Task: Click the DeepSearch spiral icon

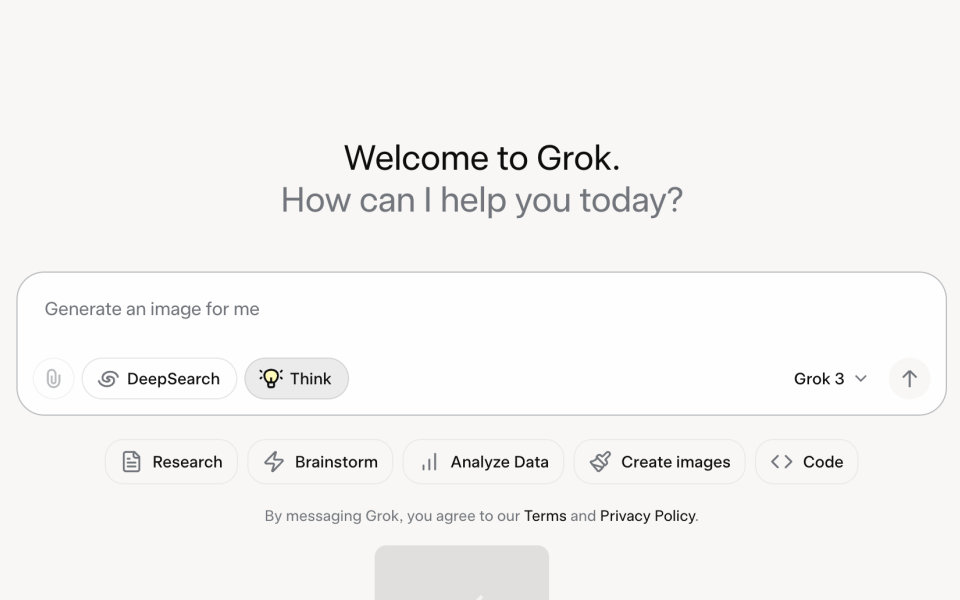Action: (108, 379)
